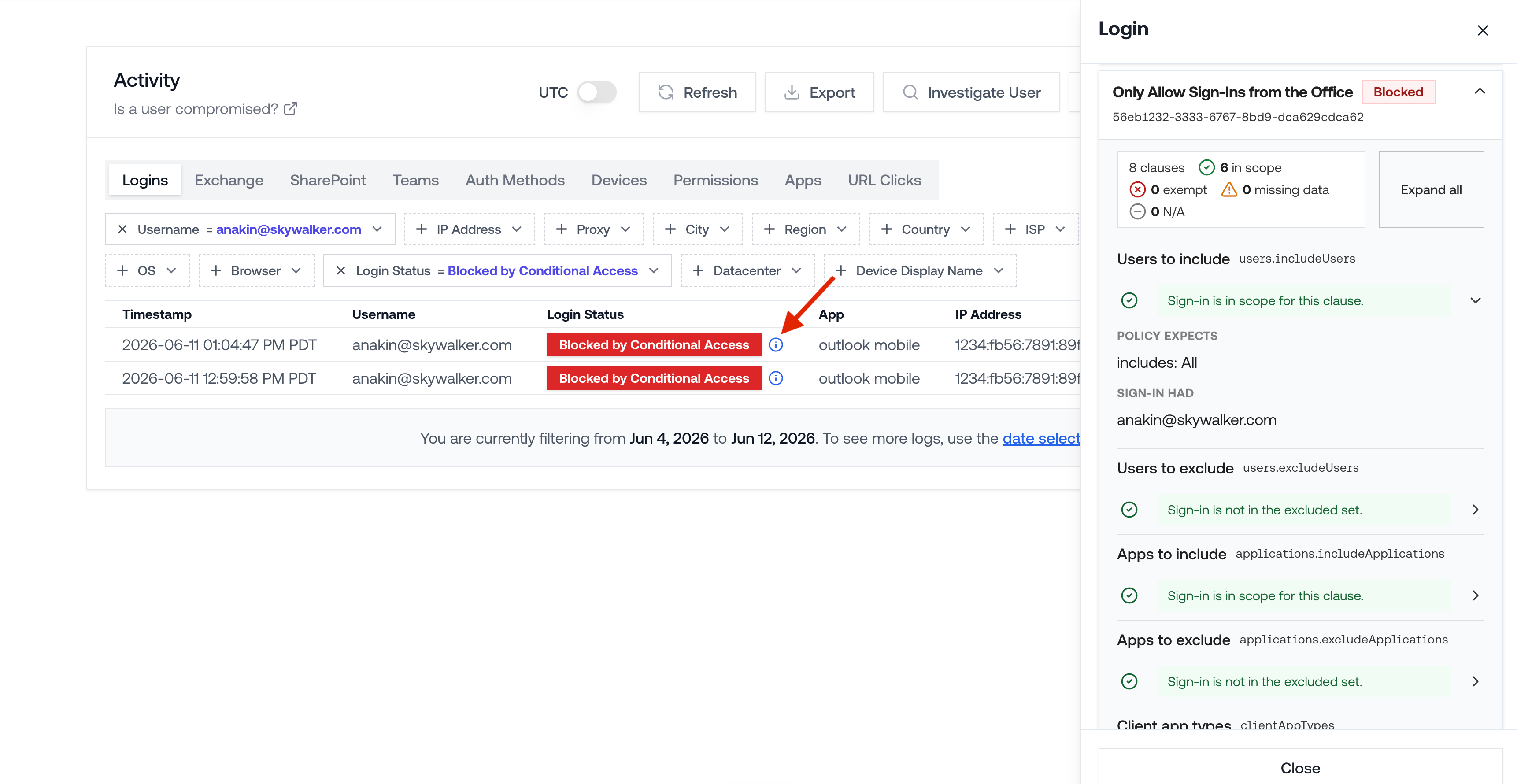
Task: Click Blocked by Conditional Access badge for 01:04:47 PM
Action: click(654, 344)
